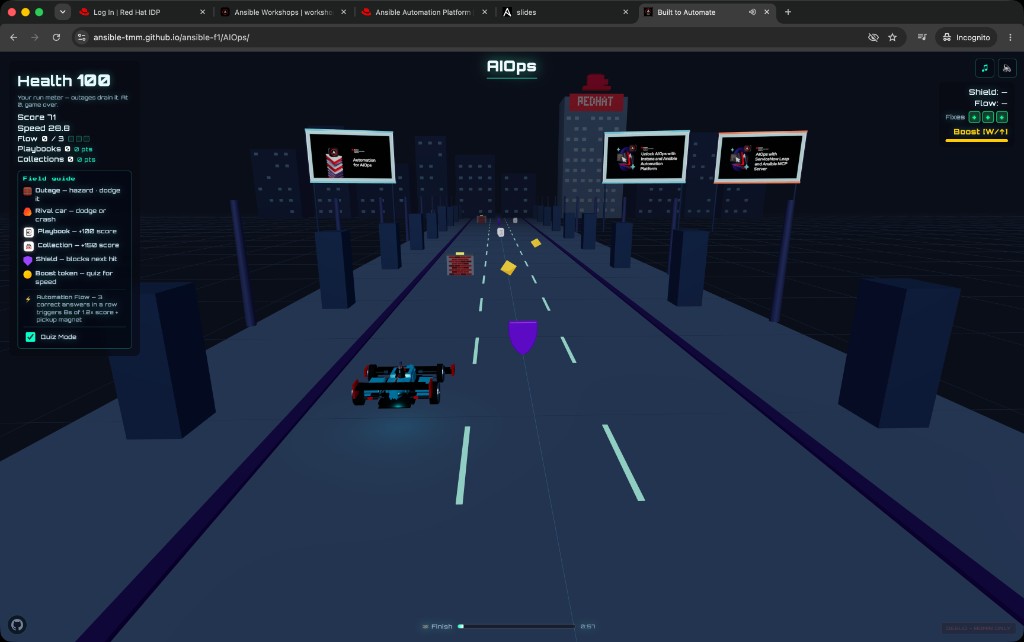Viewport: 1024px width, 642px height.
Task: Click the Health 100 readout
Action: (x=63, y=80)
